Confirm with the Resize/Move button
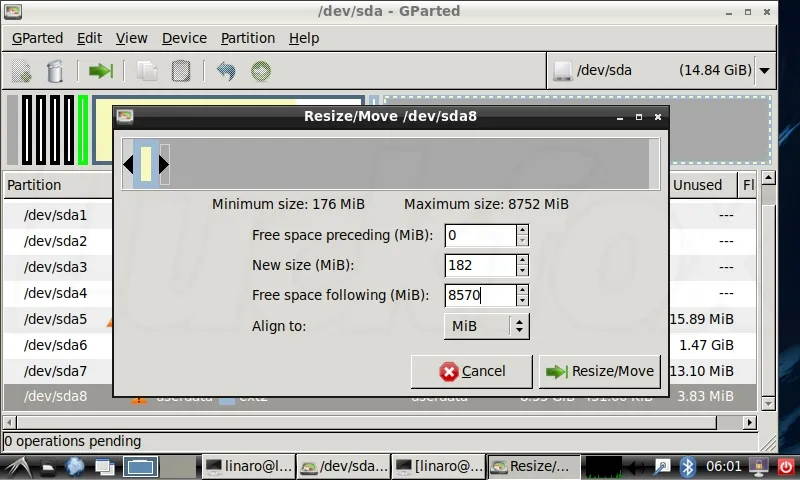800x480 pixels. click(x=600, y=371)
